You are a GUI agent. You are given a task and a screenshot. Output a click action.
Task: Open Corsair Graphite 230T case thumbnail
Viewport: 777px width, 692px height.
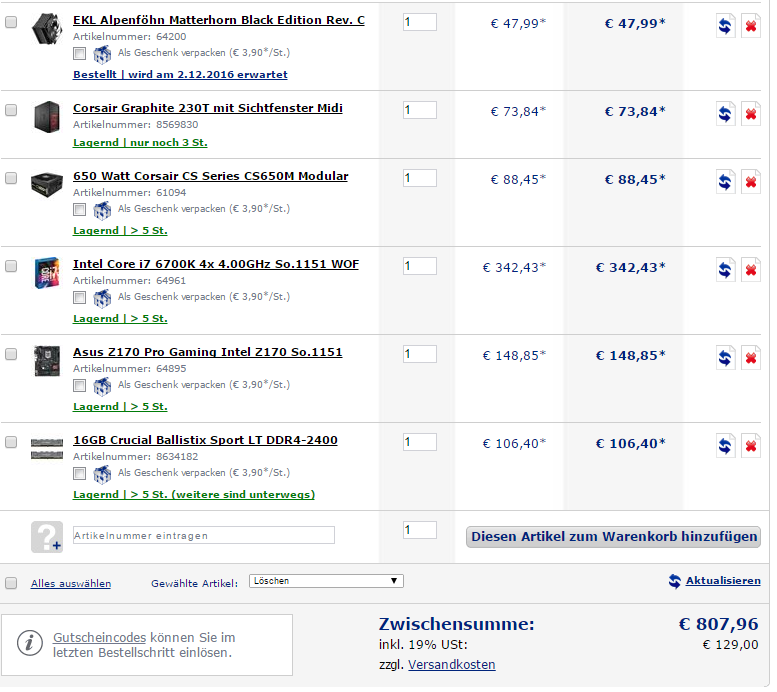coord(47,117)
